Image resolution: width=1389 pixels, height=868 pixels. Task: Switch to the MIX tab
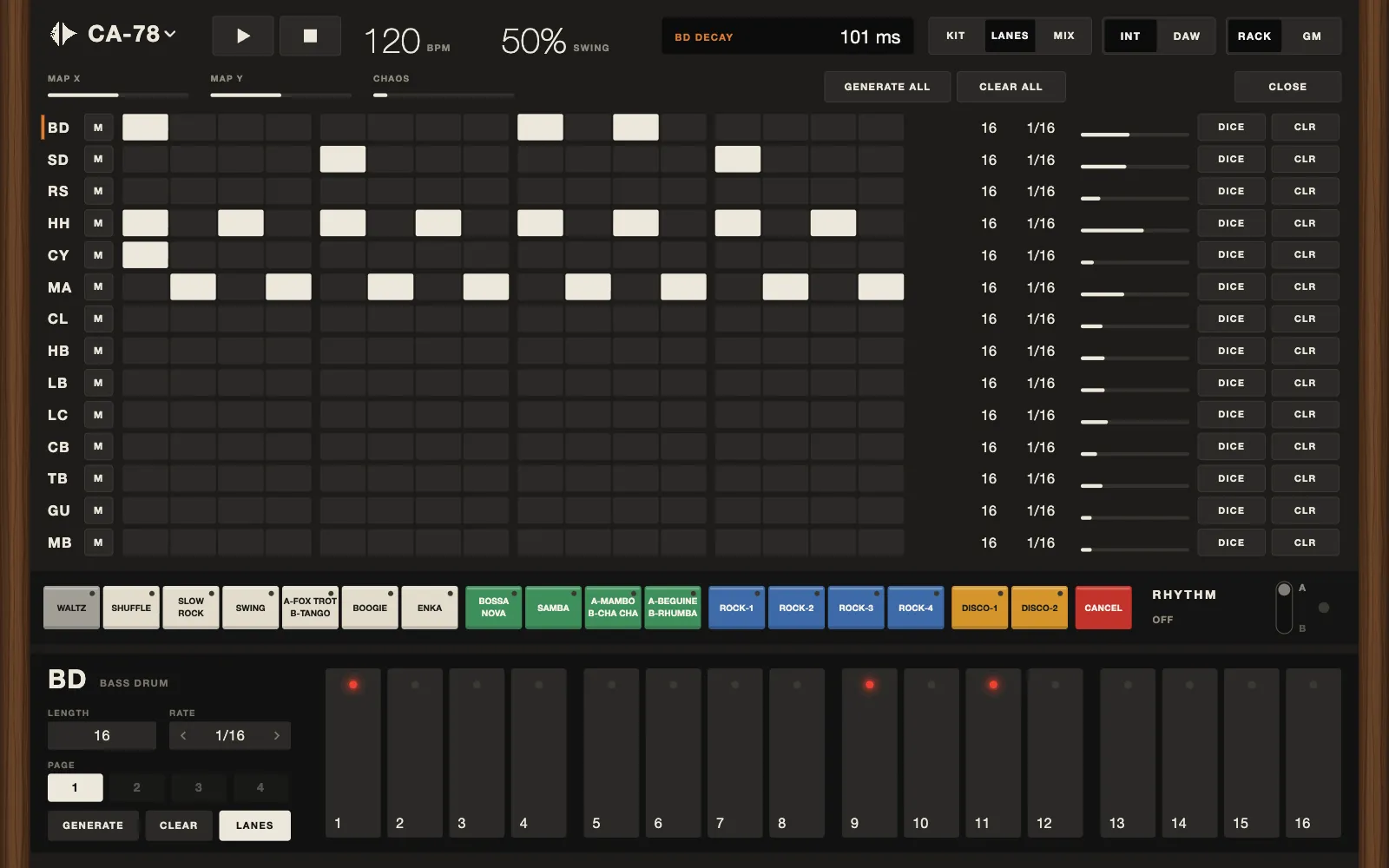(1063, 36)
